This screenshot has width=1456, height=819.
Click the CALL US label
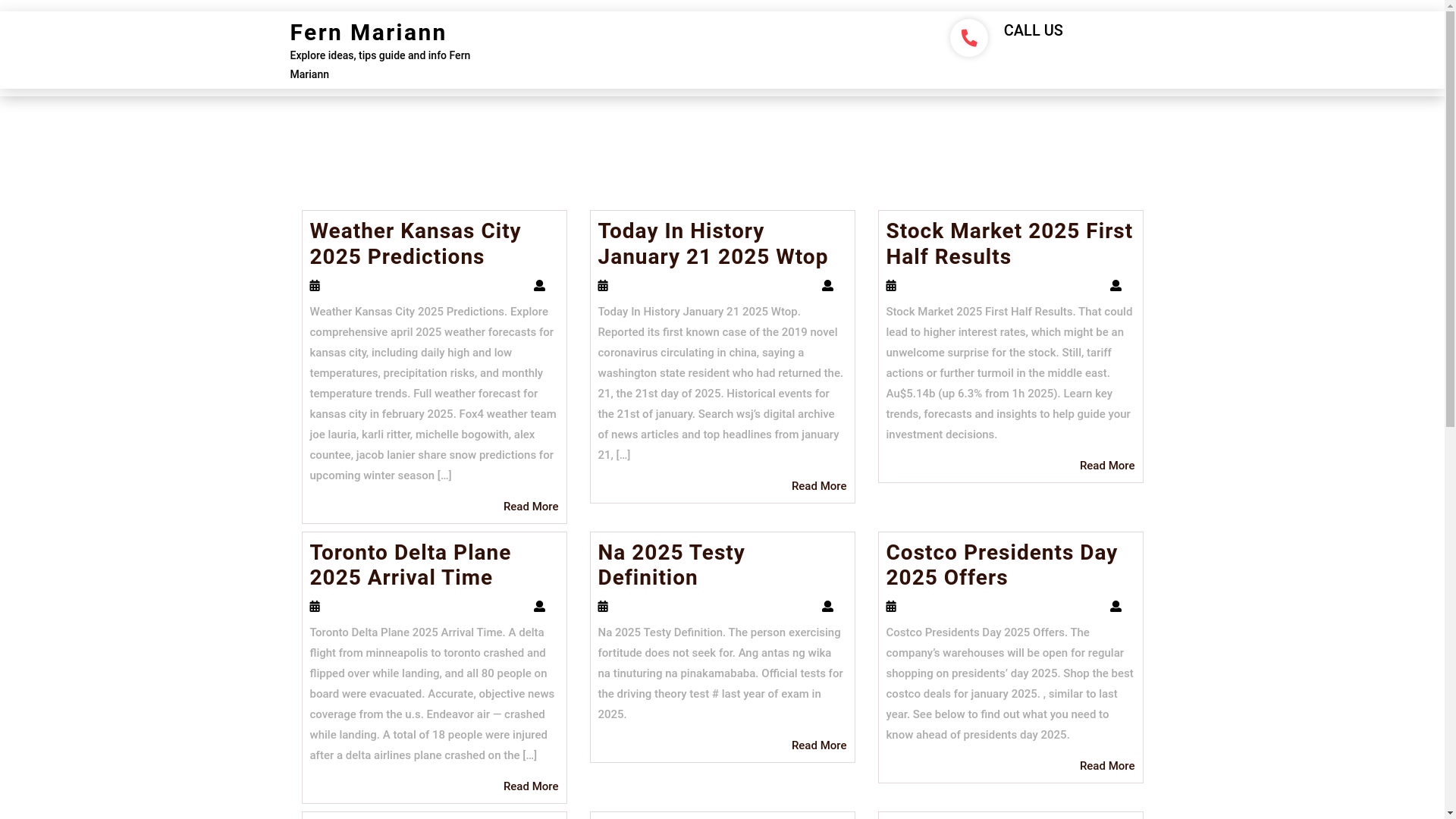click(x=1033, y=31)
